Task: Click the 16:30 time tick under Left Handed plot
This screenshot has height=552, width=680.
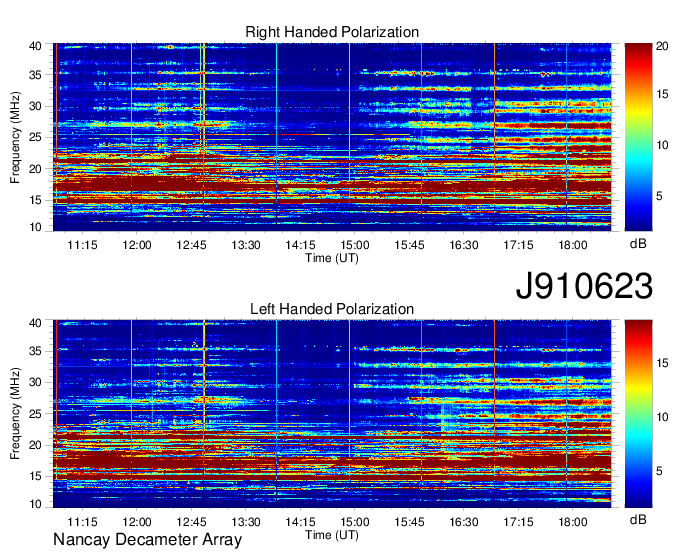Action: click(464, 522)
